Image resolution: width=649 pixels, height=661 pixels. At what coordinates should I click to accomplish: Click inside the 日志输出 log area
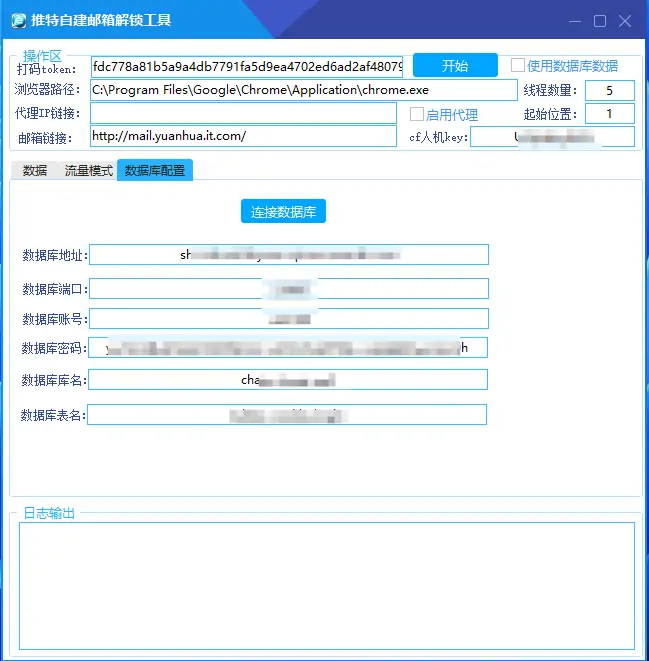tap(327, 586)
